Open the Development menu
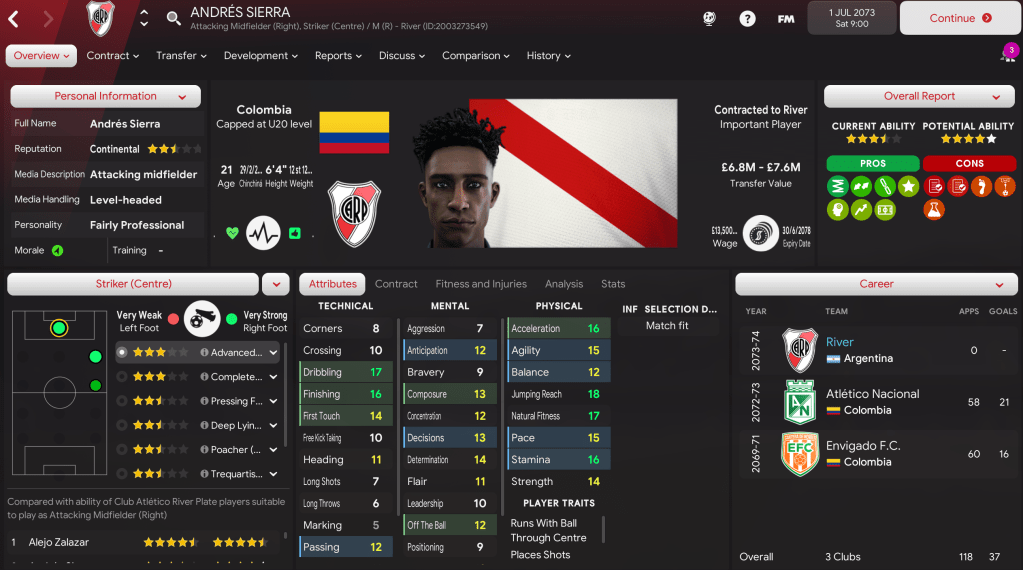 tap(260, 56)
